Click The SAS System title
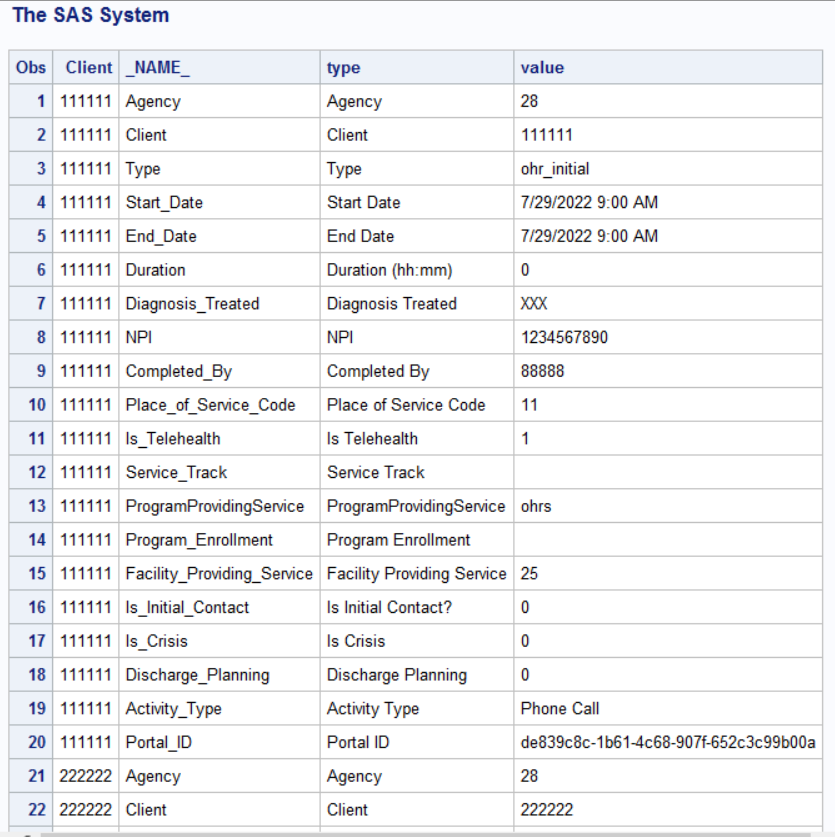 coord(91,16)
